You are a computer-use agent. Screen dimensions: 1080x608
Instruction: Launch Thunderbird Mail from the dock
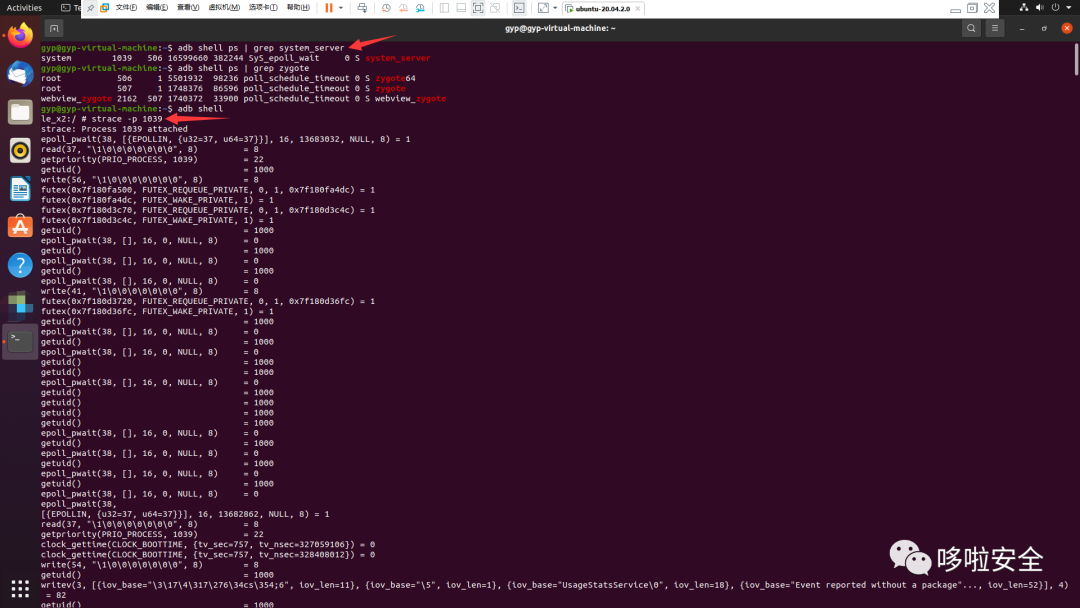pos(20,74)
